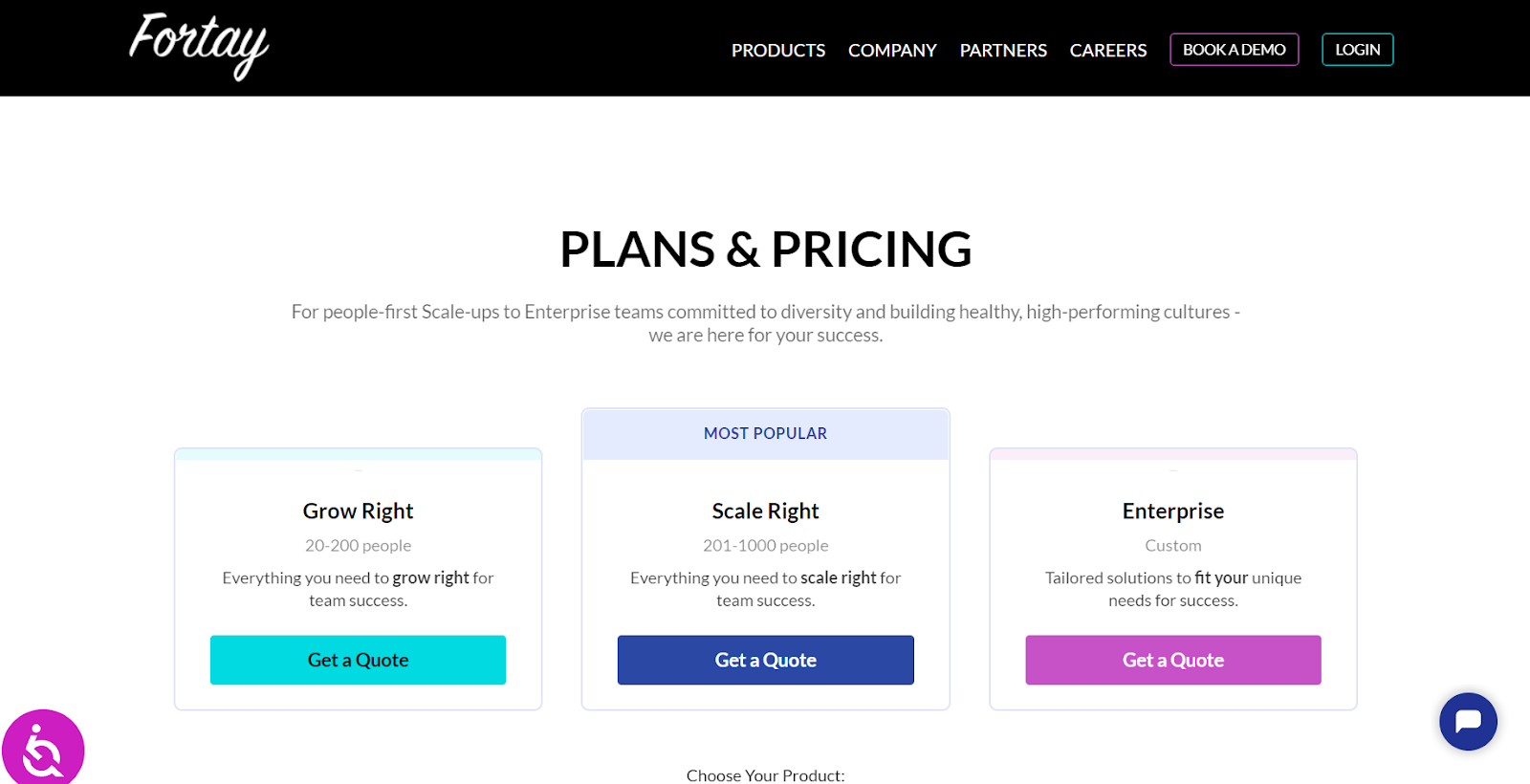Open the COMPANY menu
1530x784 pixels.
[892, 51]
